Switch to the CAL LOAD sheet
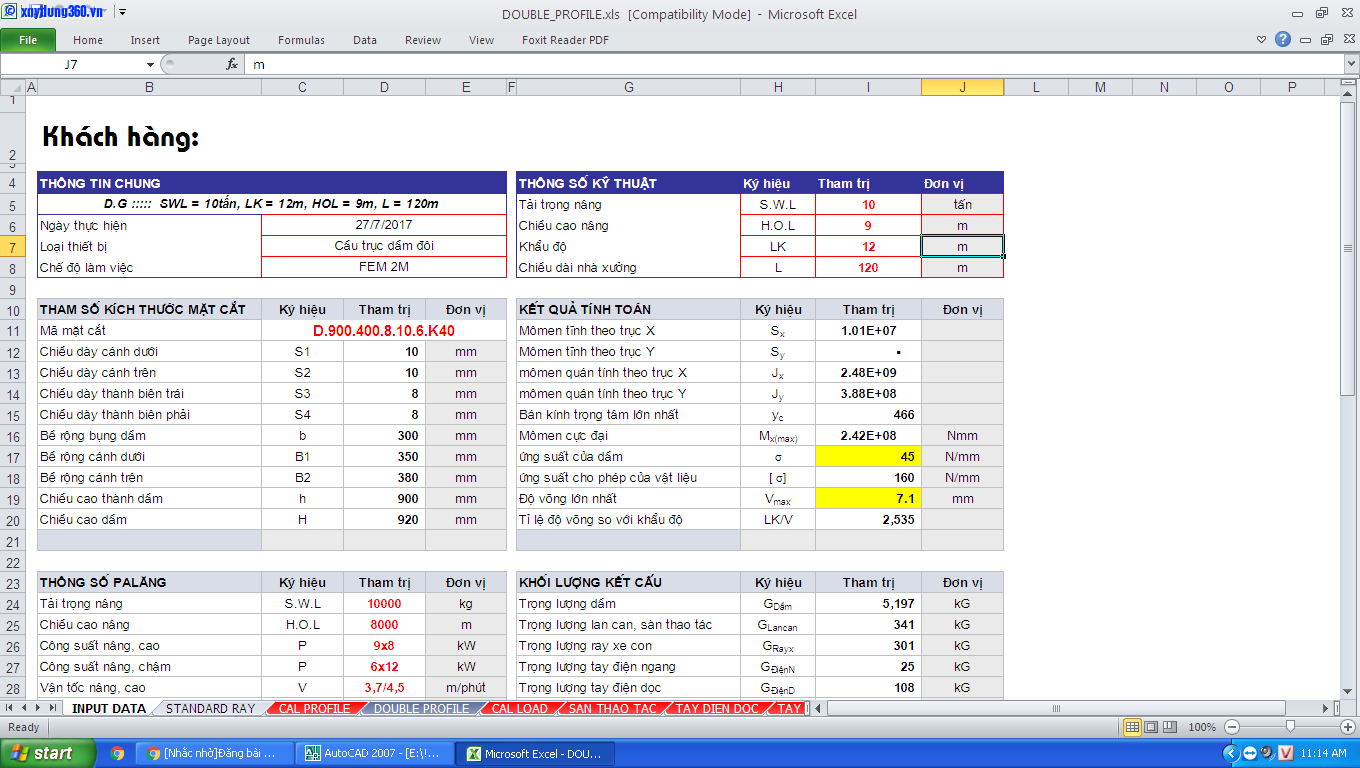This screenshot has width=1360, height=768. [520, 708]
